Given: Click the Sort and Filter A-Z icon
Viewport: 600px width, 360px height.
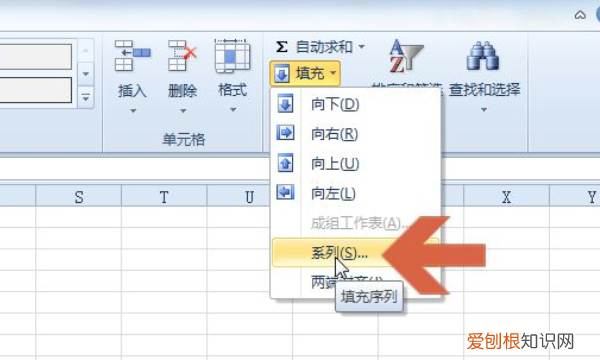Looking at the screenshot, I should pyautogui.click(x=406, y=56).
